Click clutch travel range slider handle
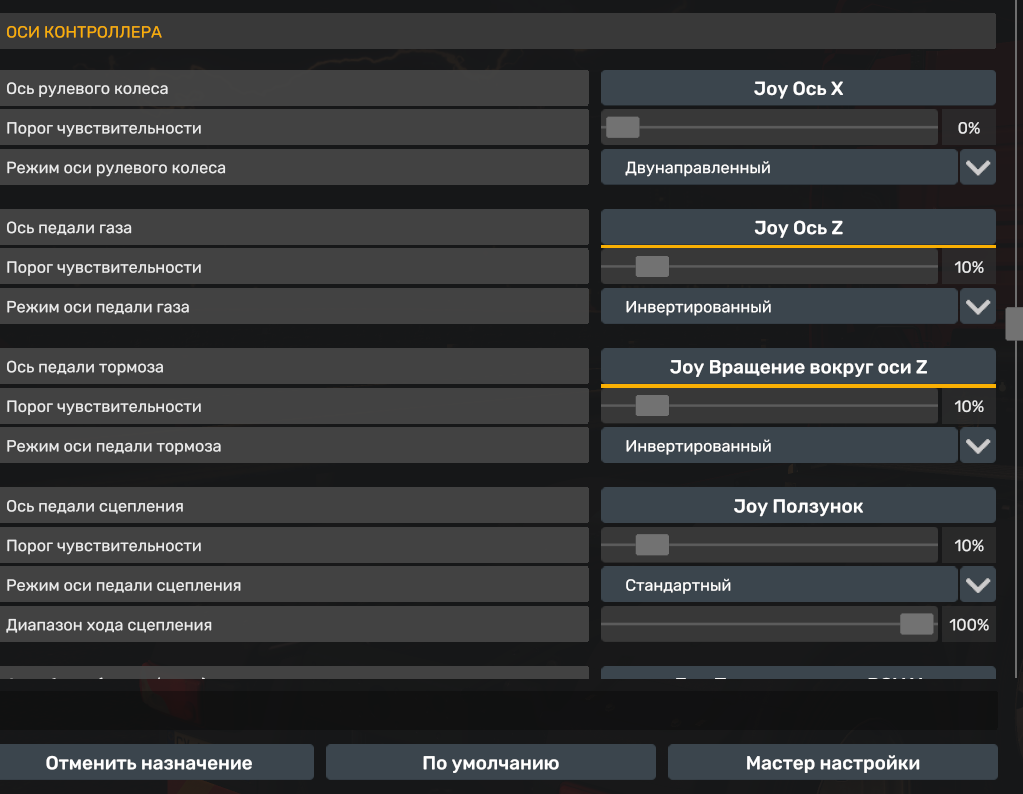The width and height of the screenshot is (1023, 794). point(916,625)
